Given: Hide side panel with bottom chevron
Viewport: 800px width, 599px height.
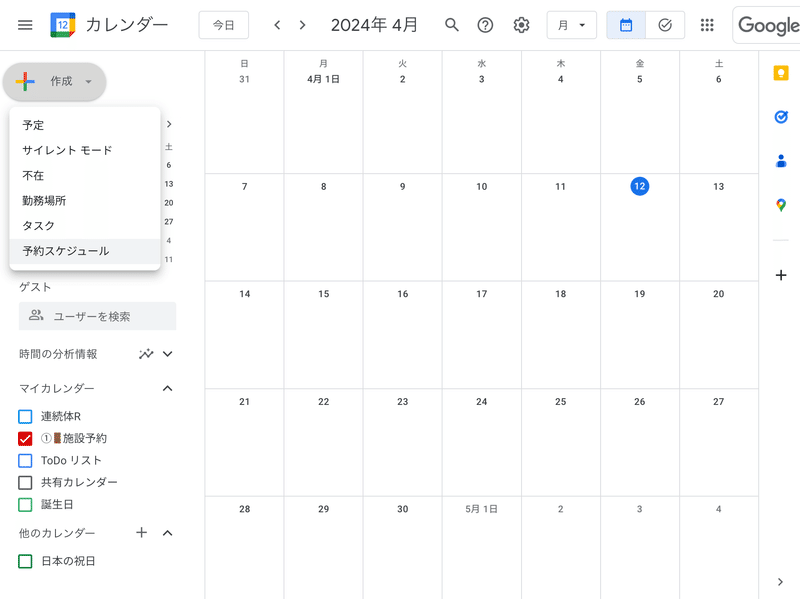Looking at the screenshot, I should coord(780,582).
